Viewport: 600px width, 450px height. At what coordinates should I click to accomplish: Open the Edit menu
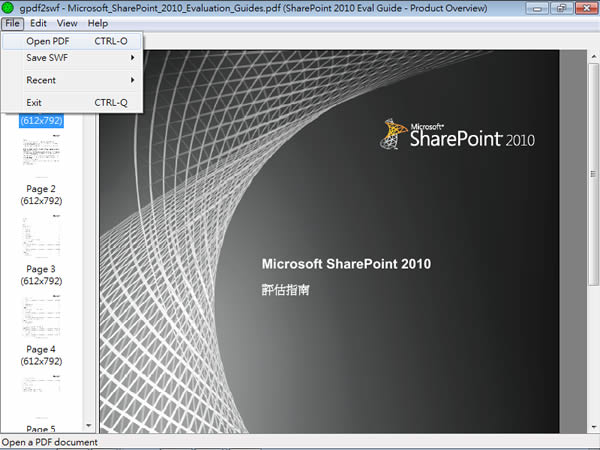point(38,23)
